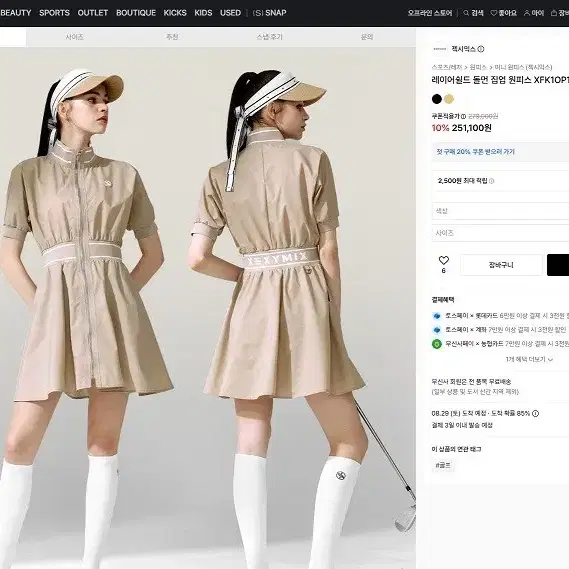The image size is (569, 569).
Task: Click the 결제 3일 이내 발송 예정 text
Action: 462,425
